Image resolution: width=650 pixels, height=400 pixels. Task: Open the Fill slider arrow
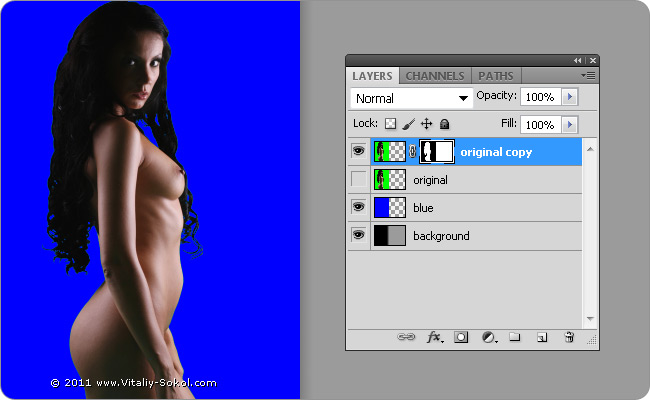point(570,125)
